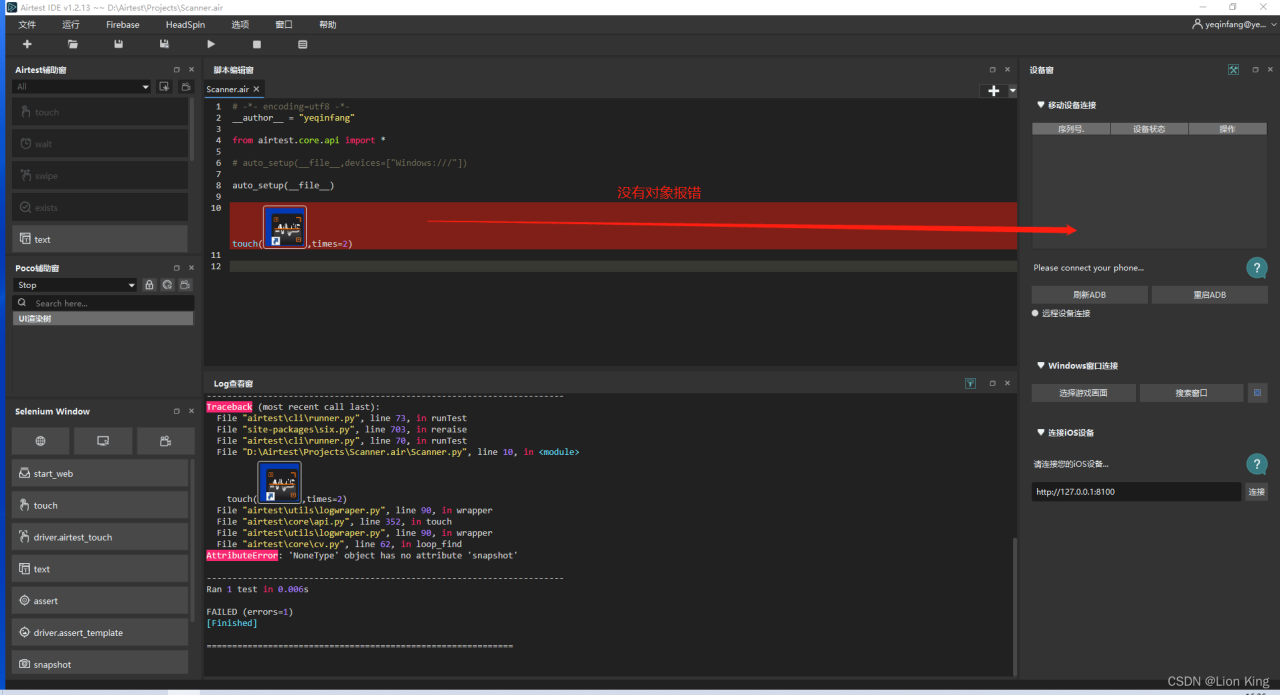Click the 搜索窗口 button

(1191, 393)
